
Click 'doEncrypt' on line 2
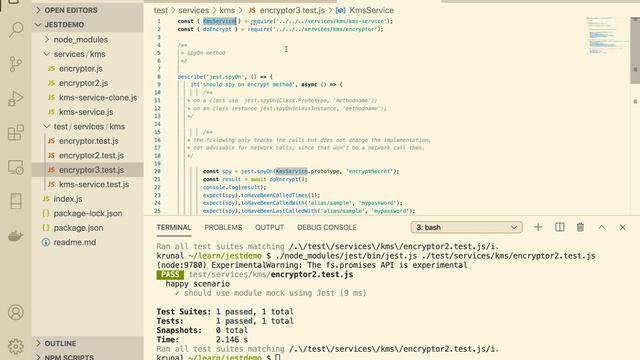coord(217,29)
